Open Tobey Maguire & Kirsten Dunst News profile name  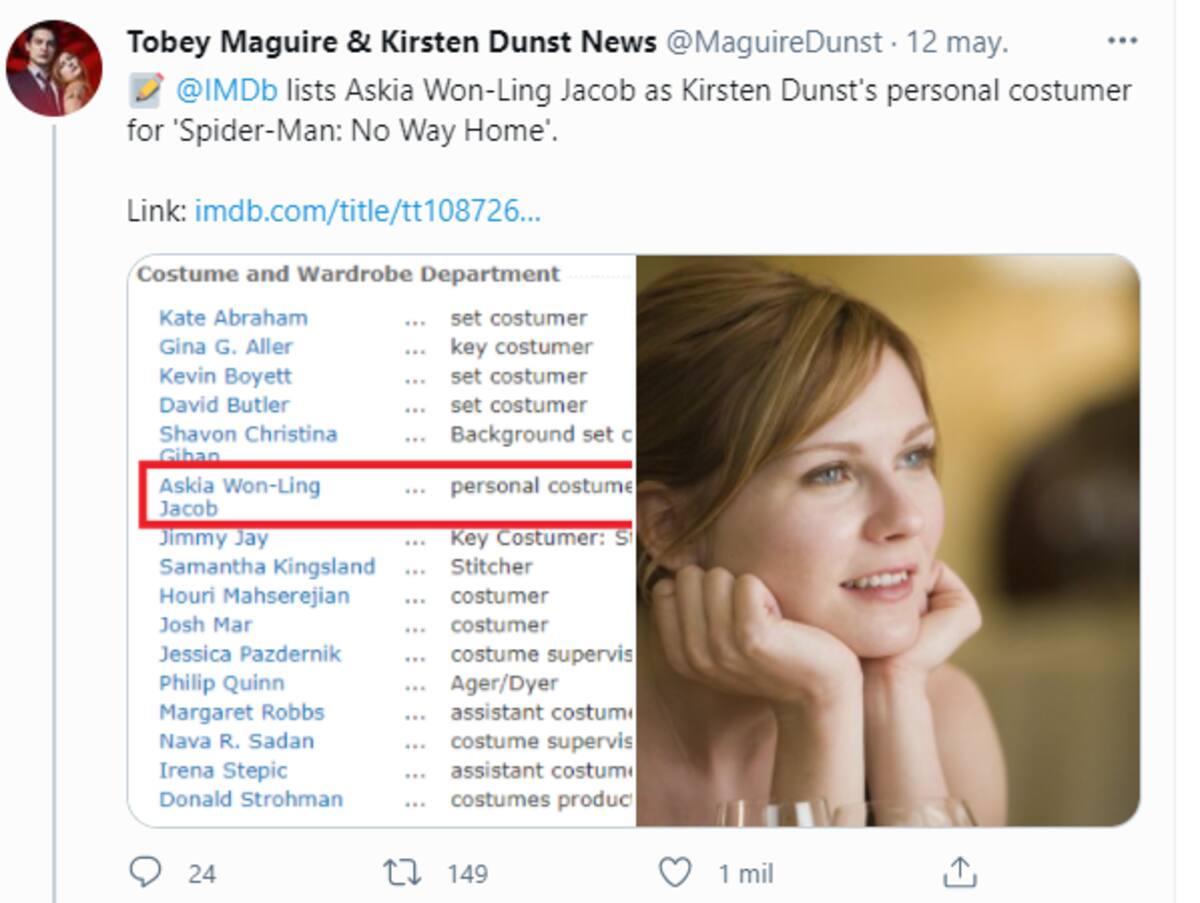pos(391,42)
